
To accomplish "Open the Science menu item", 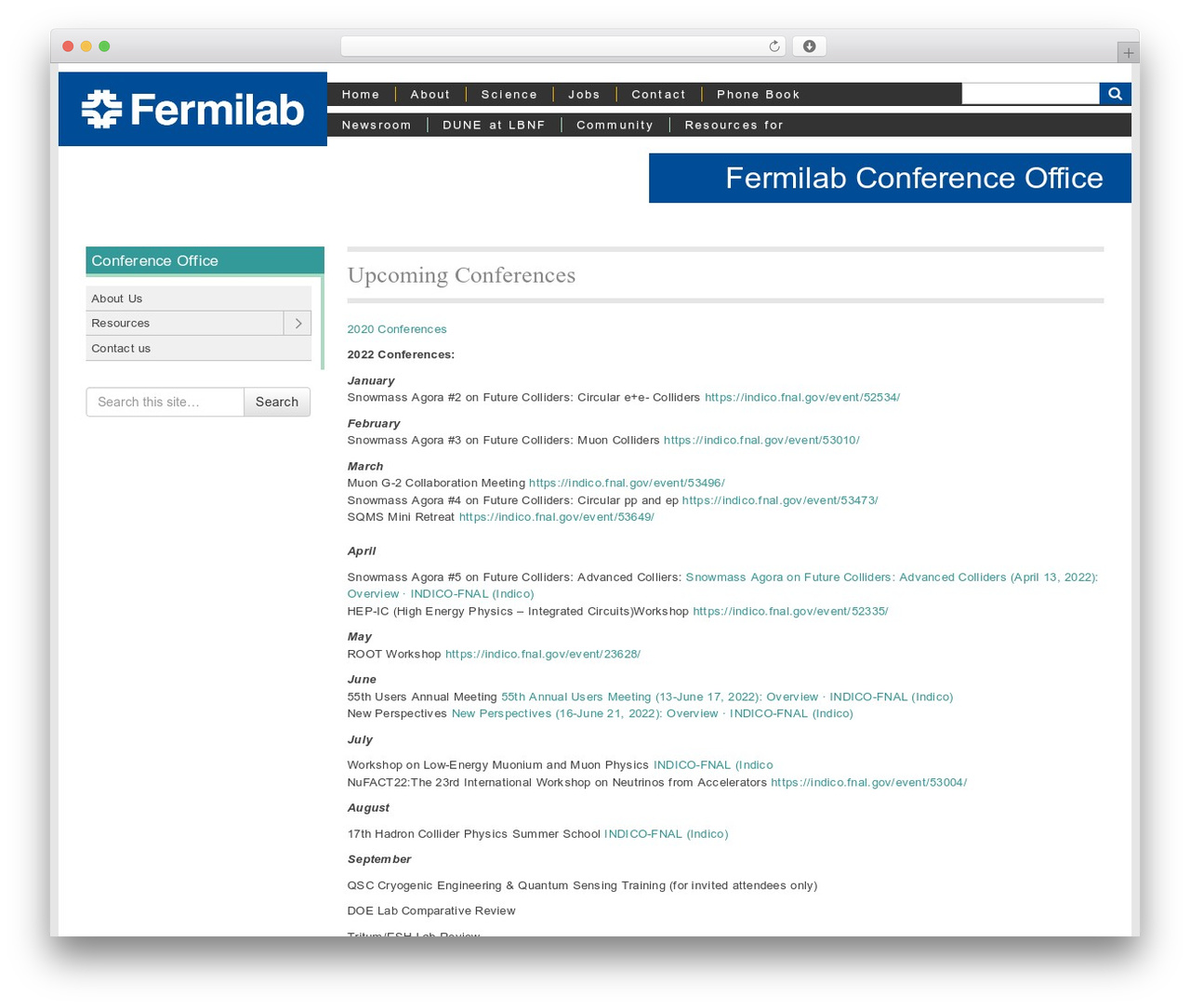I will (x=509, y=94).
